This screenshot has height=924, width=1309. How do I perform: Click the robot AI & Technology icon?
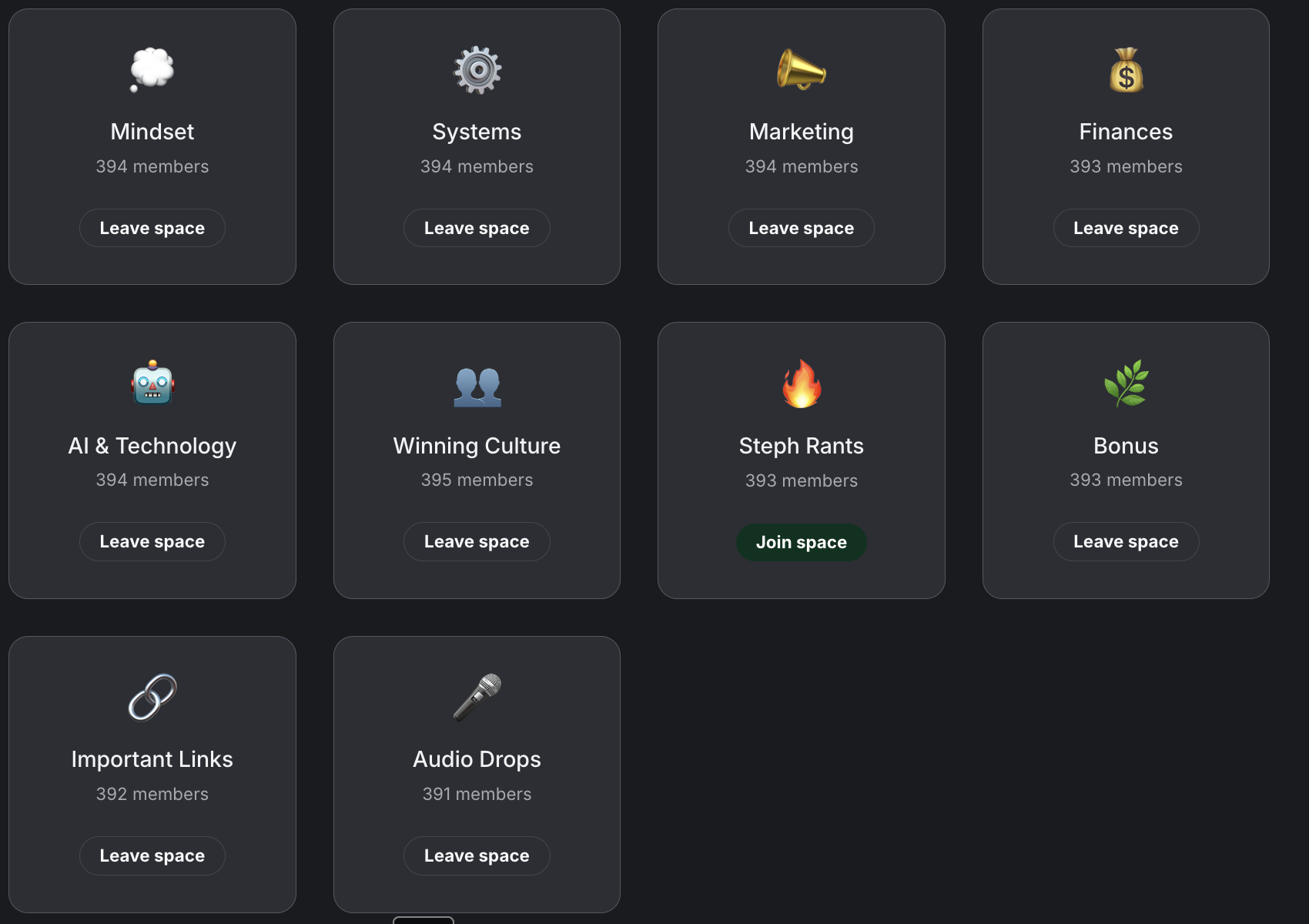152,383
